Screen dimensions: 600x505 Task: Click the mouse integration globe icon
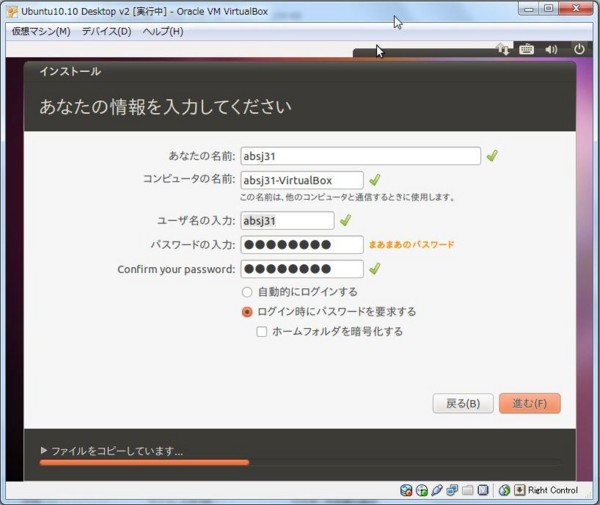click(x=504, y=490)
